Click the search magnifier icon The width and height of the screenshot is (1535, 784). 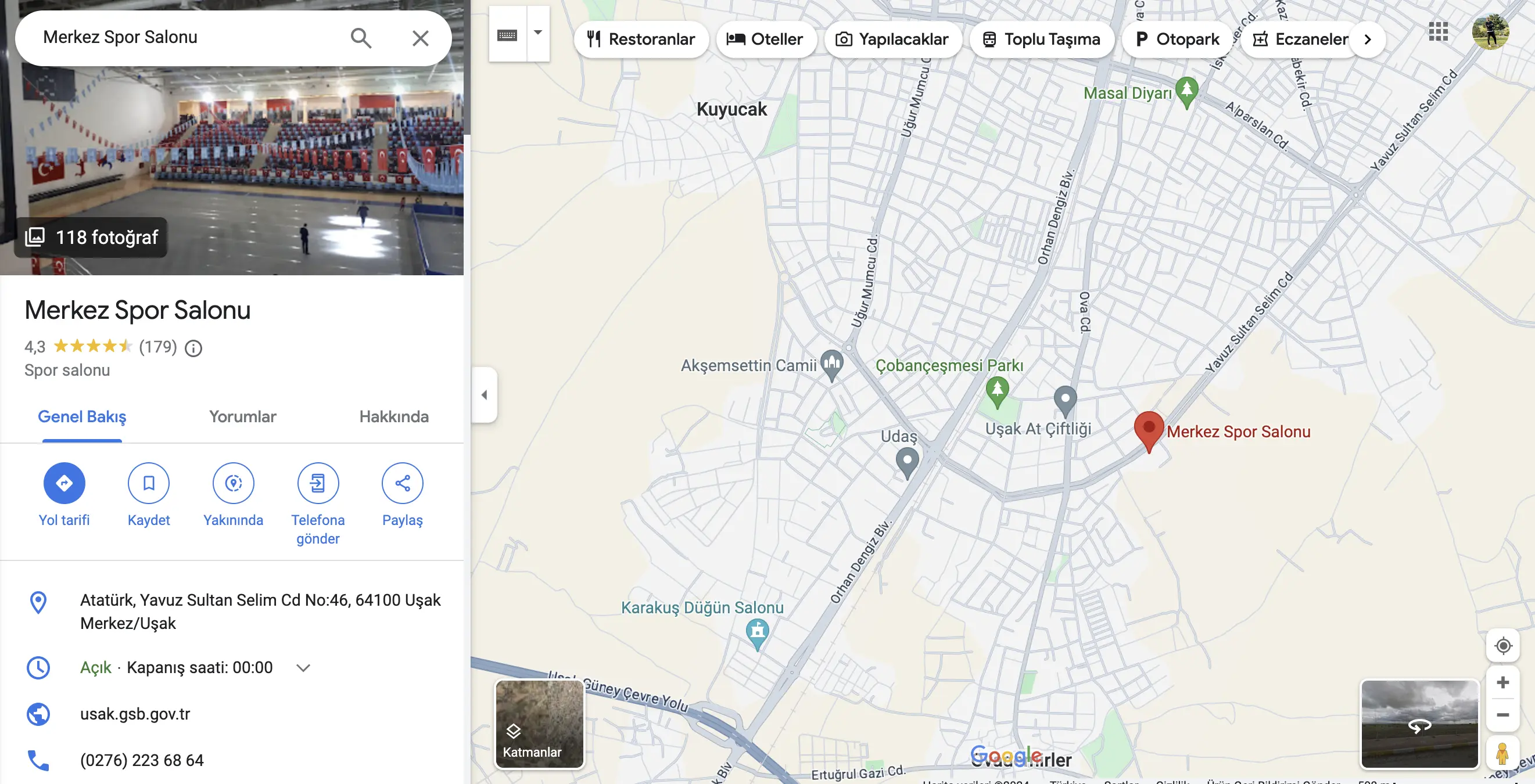[361, 38]
